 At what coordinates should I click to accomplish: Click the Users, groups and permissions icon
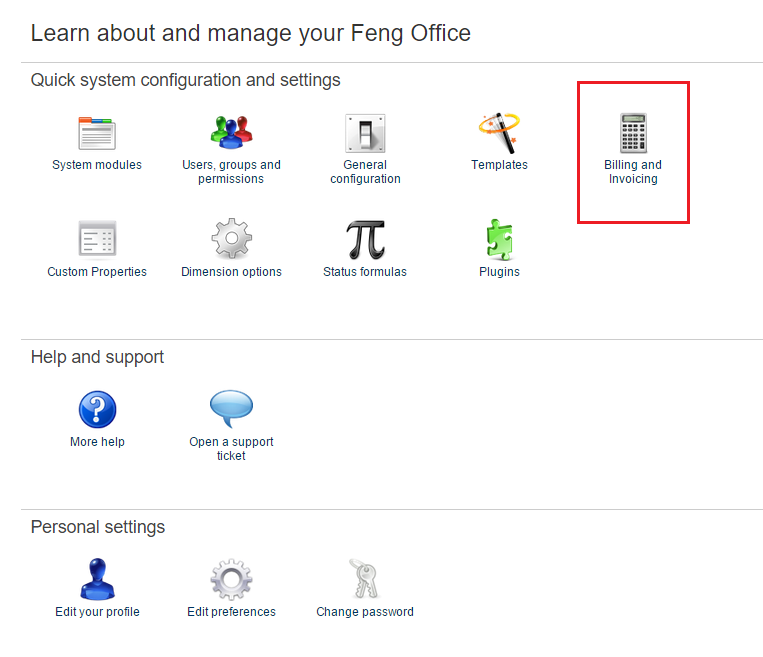(231, 133)
